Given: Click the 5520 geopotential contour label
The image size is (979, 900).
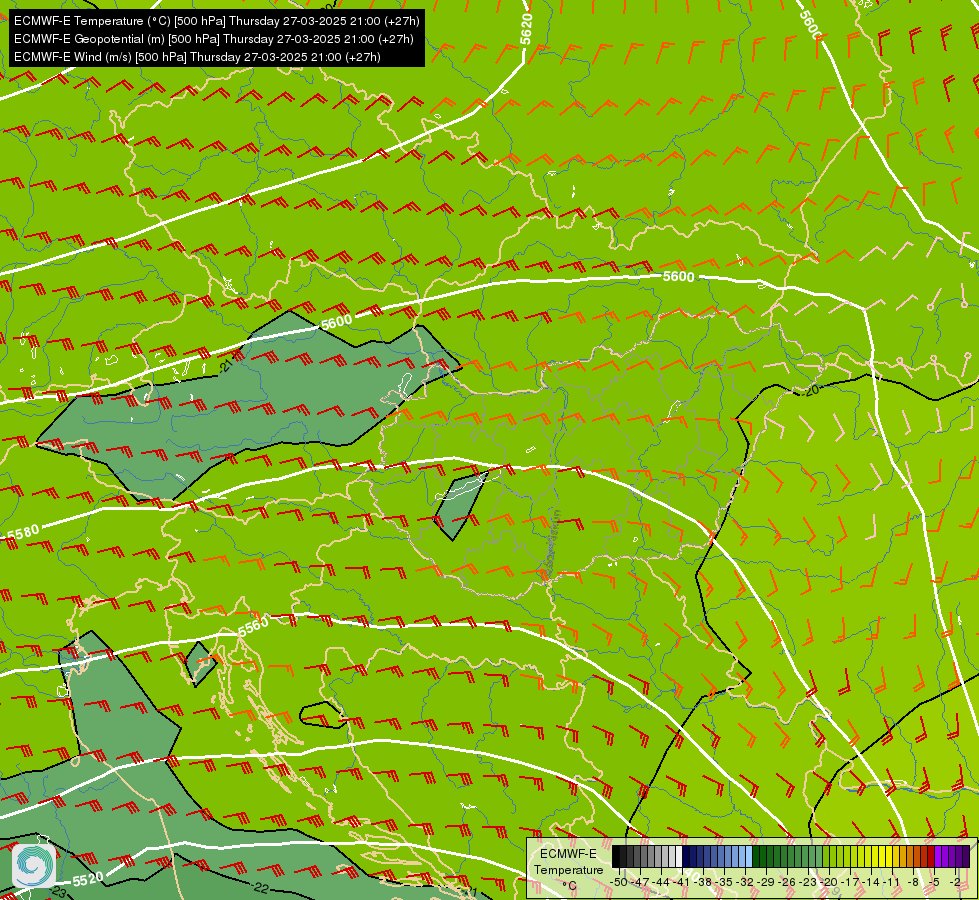Looking at the screenshot, I should [88, 879].
